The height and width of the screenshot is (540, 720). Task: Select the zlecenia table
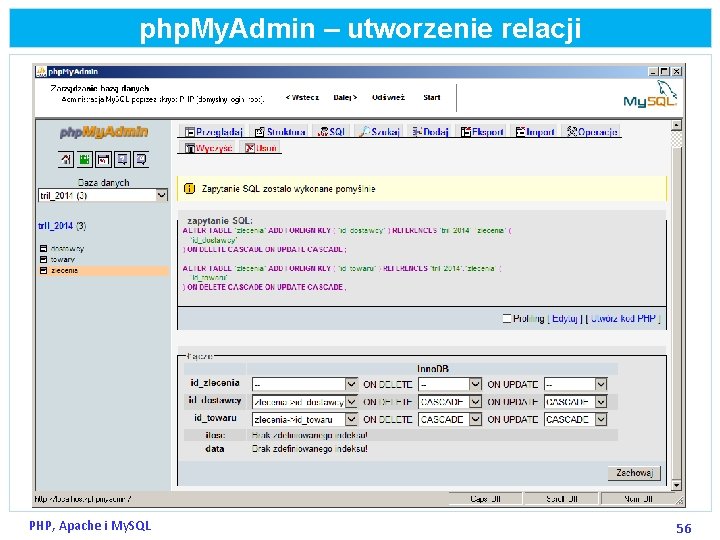(x=64, y=270)
